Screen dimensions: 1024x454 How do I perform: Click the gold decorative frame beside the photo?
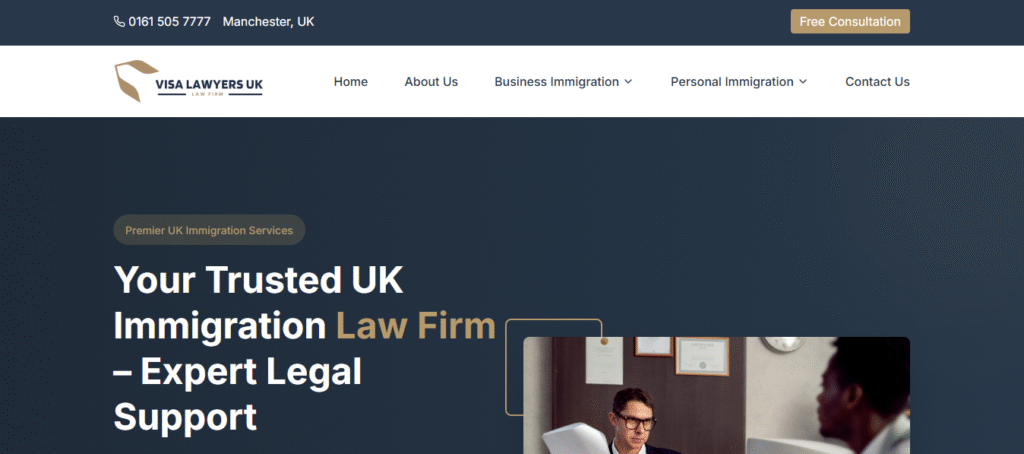tap(554, 367)
